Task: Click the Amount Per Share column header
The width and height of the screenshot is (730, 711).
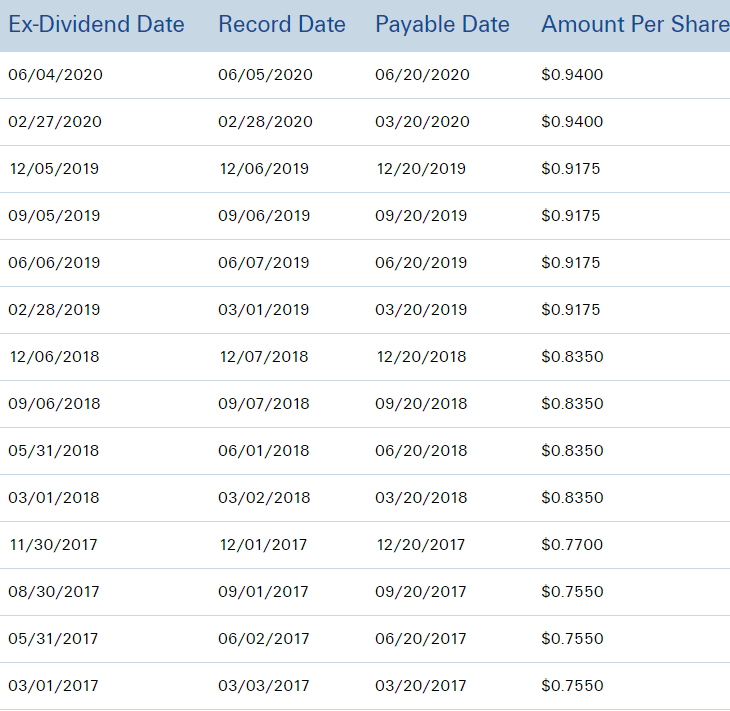Action: pyautogui.click(x=635, y=24)
